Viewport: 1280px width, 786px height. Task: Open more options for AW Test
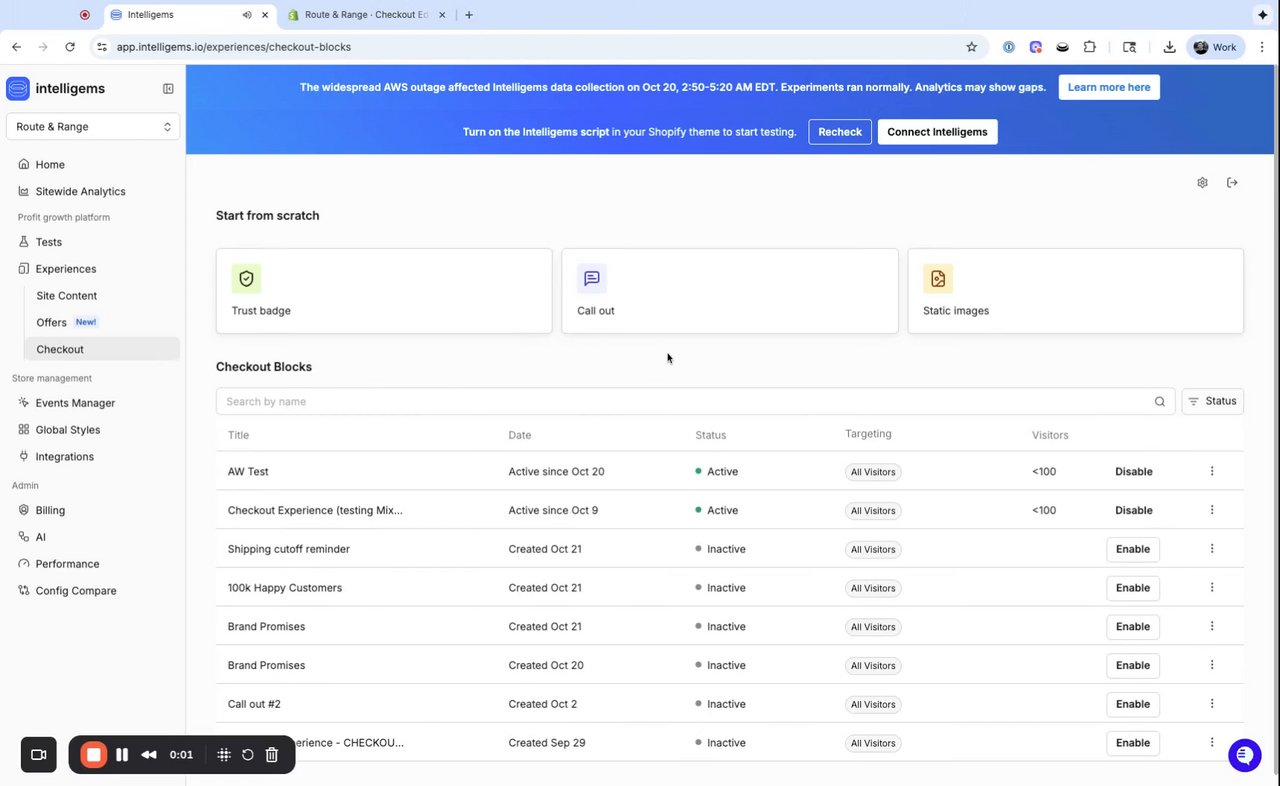(x=1212, y=471)
